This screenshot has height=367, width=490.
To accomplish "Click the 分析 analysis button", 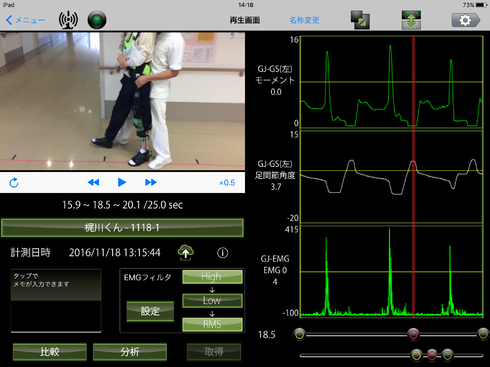I will click(130, 352).
